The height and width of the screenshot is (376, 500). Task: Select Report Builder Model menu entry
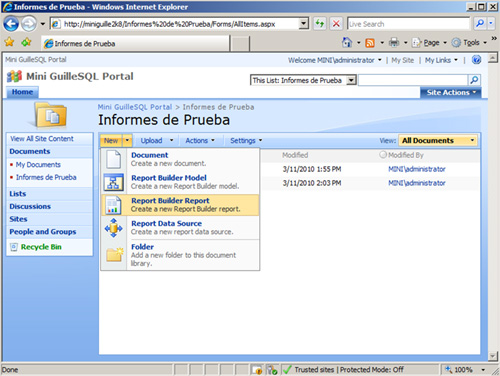tap(180, 182)
